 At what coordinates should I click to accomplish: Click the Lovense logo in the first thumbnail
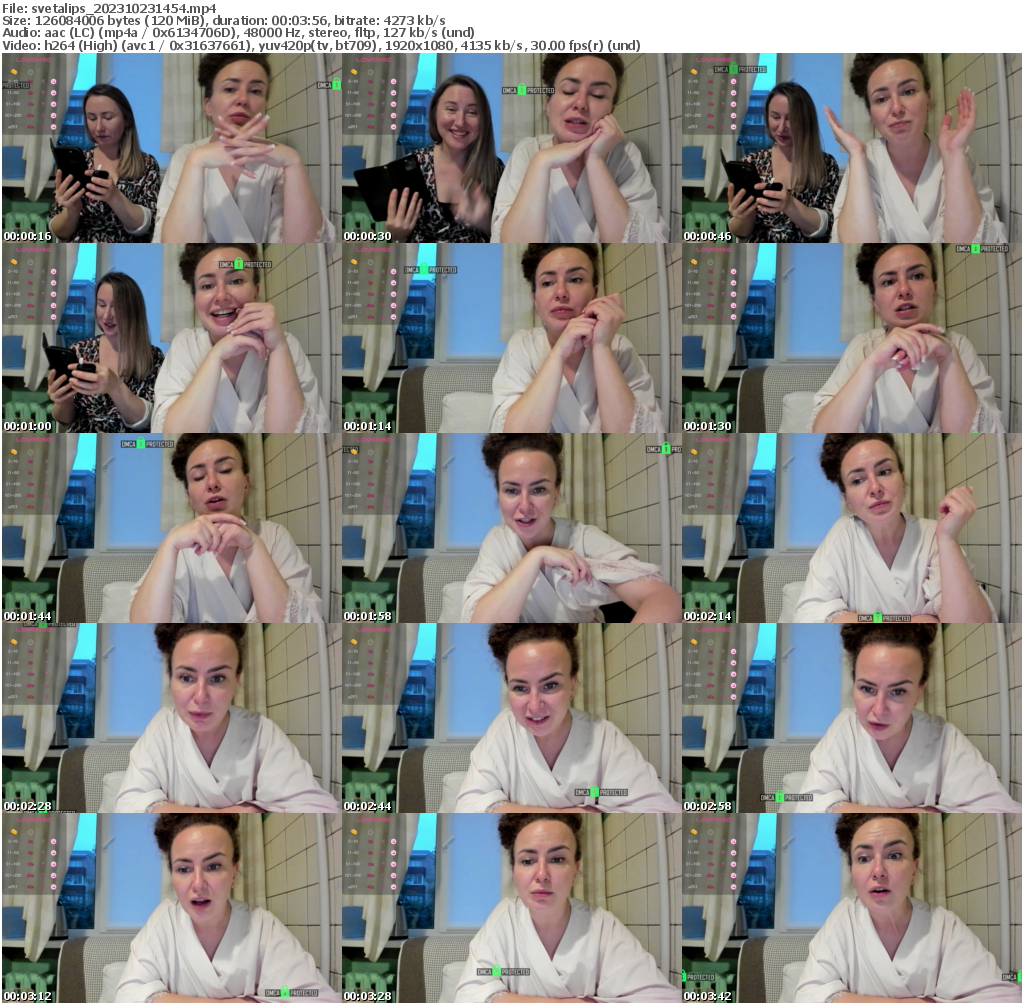click(x=34, y=60)
